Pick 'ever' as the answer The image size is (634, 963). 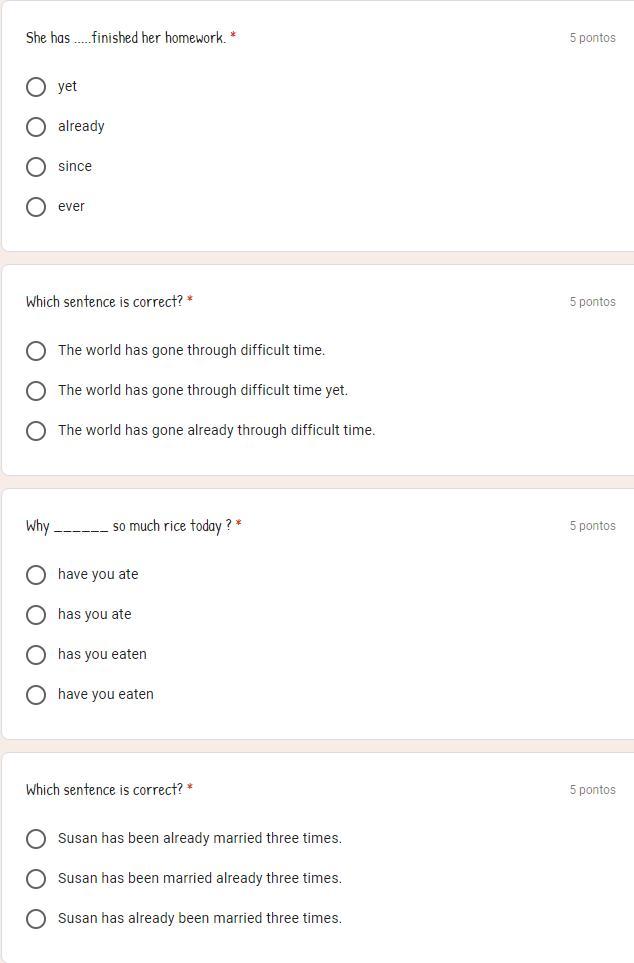point(36,207)
